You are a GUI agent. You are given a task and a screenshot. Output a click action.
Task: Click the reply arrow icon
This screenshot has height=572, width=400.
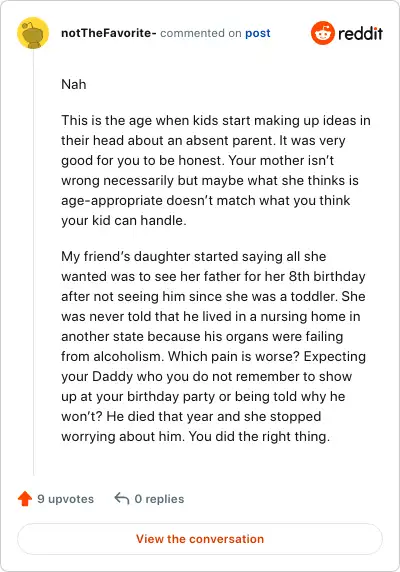122,498
